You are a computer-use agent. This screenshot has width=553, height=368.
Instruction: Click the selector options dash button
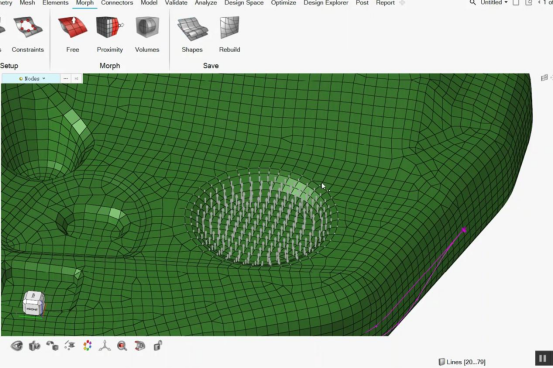(66, 78)
